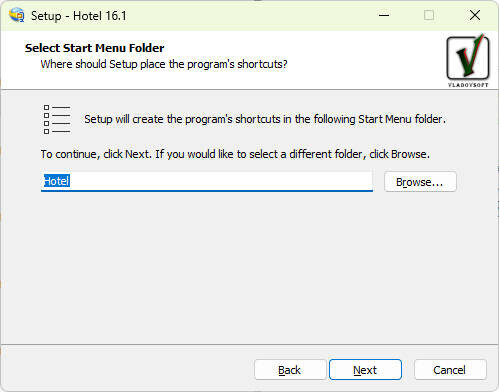Minimize the Setup - Hotel 16.1 window
This screenshot has height=392, width=499.
[x=384, y=15]
